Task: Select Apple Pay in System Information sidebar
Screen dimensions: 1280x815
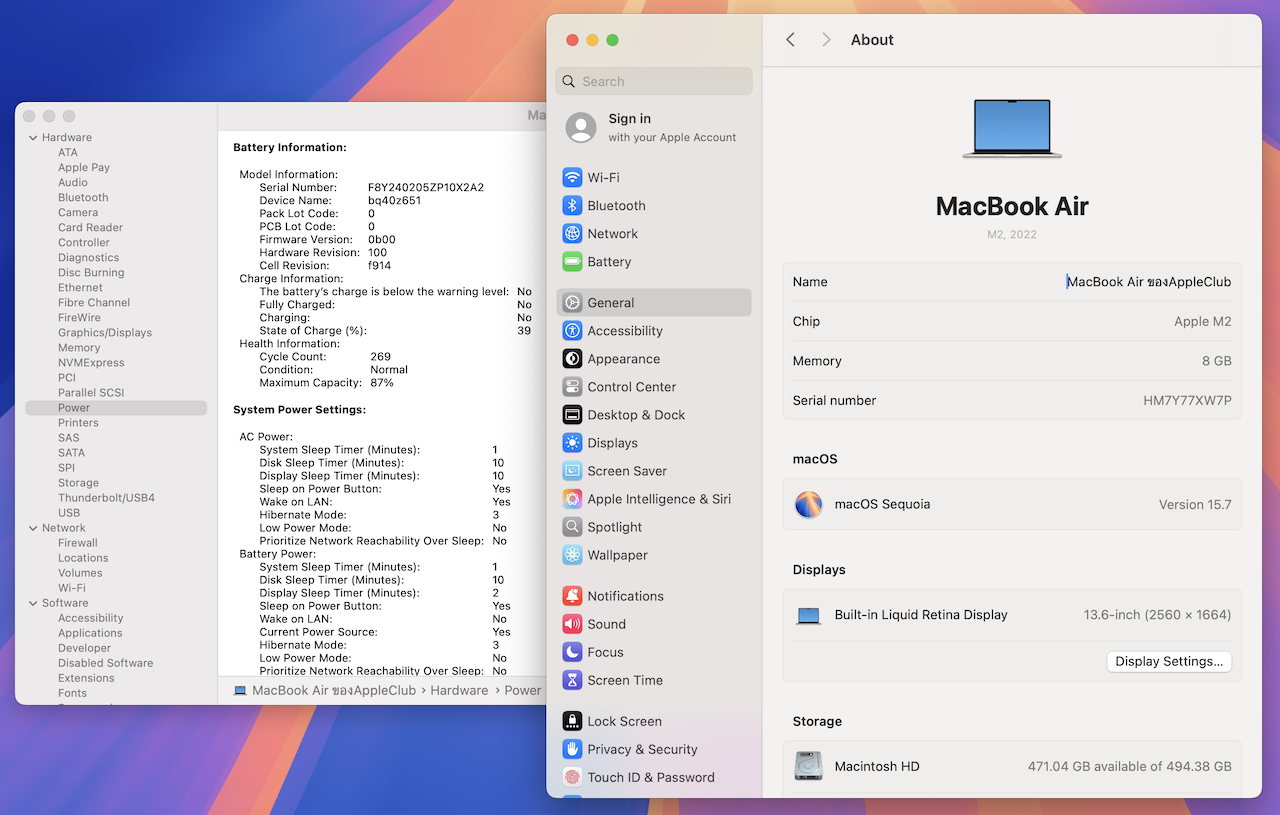Action: (84, 168)
